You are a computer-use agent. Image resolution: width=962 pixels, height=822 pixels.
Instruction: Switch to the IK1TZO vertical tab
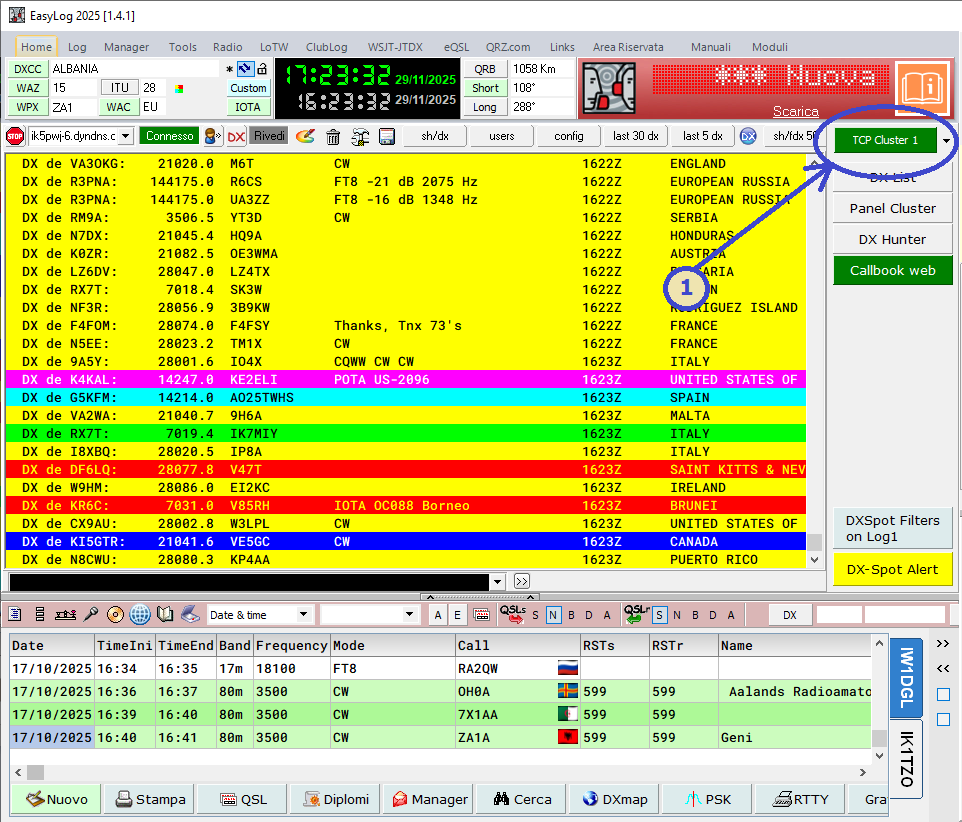(907, 760)
